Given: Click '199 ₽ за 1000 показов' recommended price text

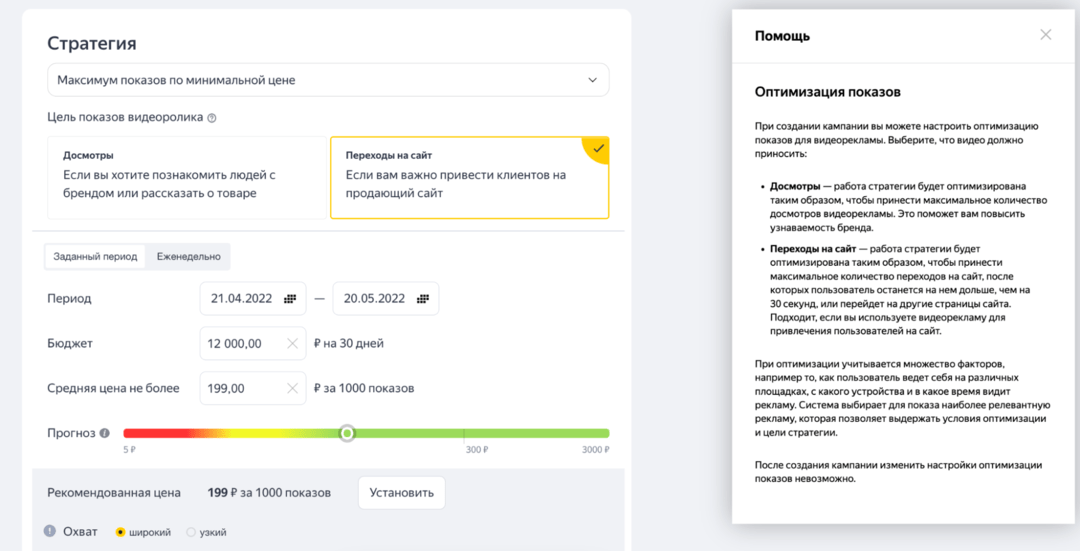Looking at the screenshot, I should pos(269,492).
